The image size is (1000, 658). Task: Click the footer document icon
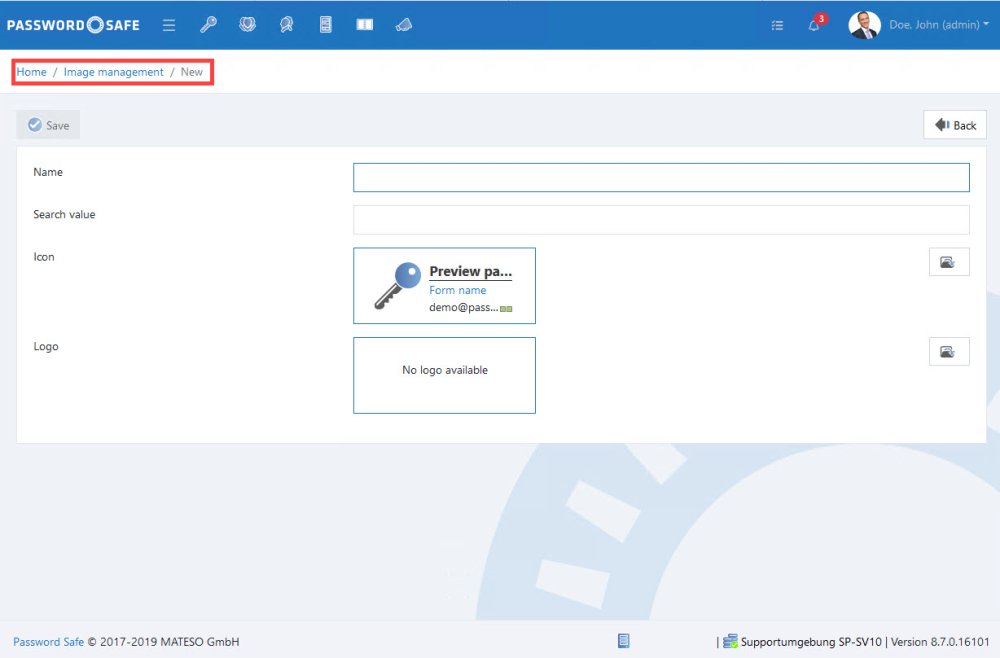624,641
